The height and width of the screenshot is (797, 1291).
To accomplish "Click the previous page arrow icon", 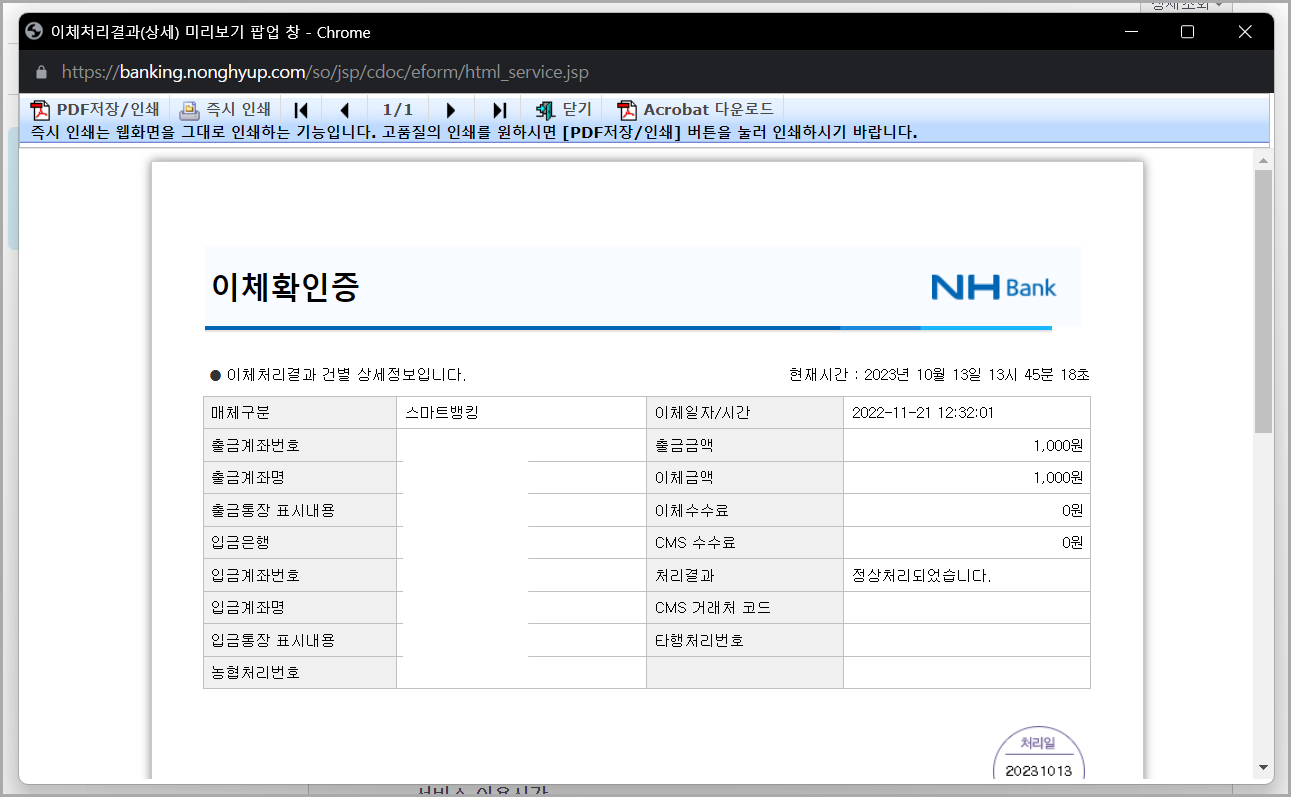I will pyautogui.click(x=345, y=110).
